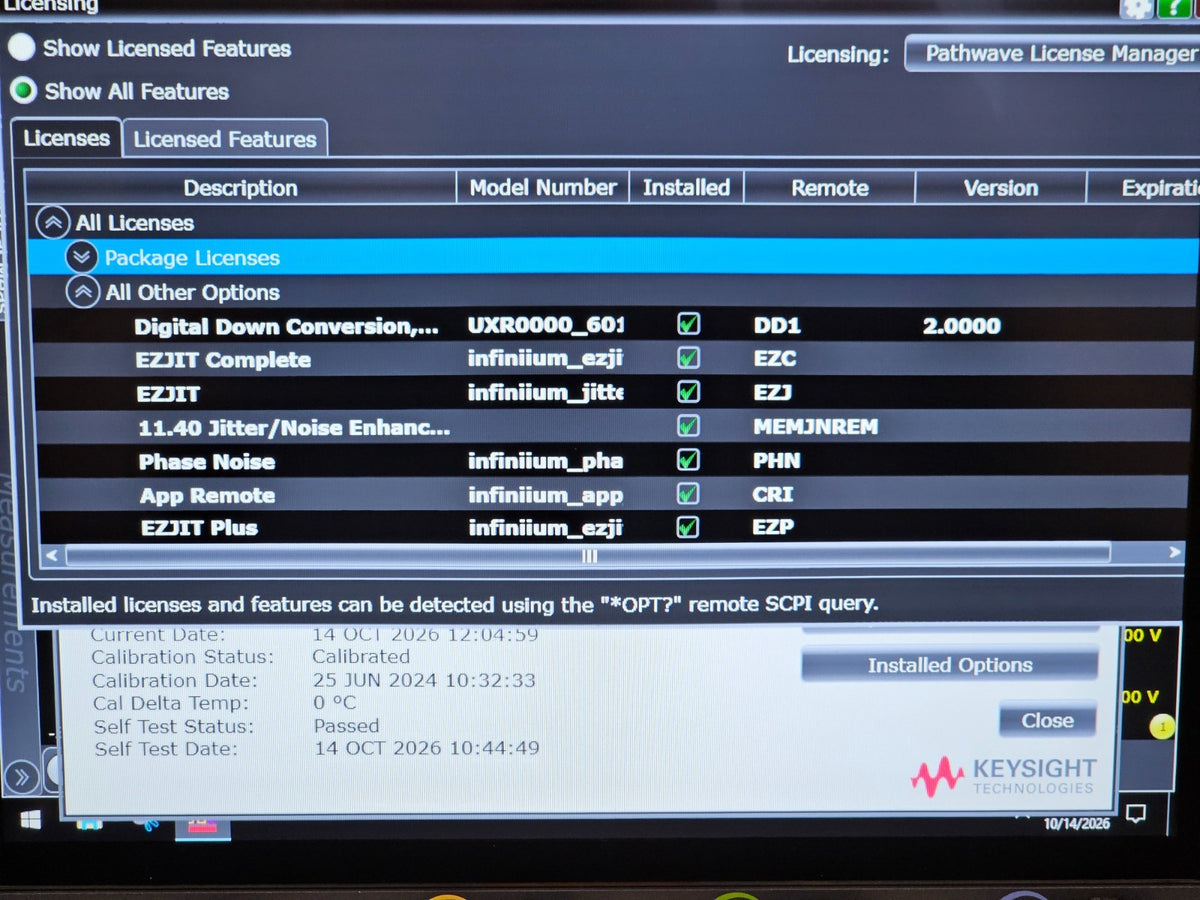Click the PHN remote cell
Screen dimensions: 1200x900
click(x=777, y=461)
